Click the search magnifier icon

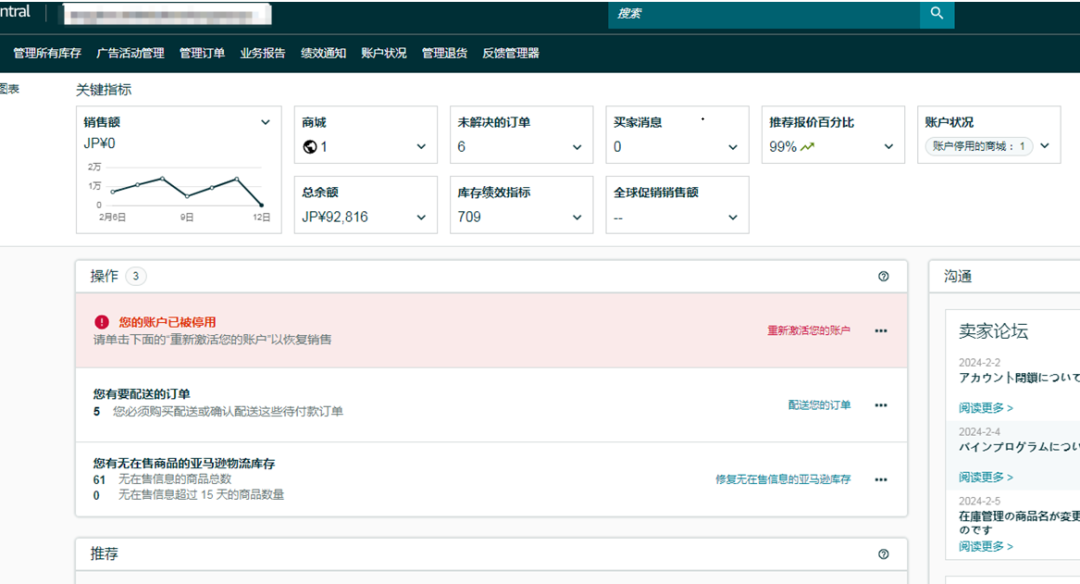(937, 13)
